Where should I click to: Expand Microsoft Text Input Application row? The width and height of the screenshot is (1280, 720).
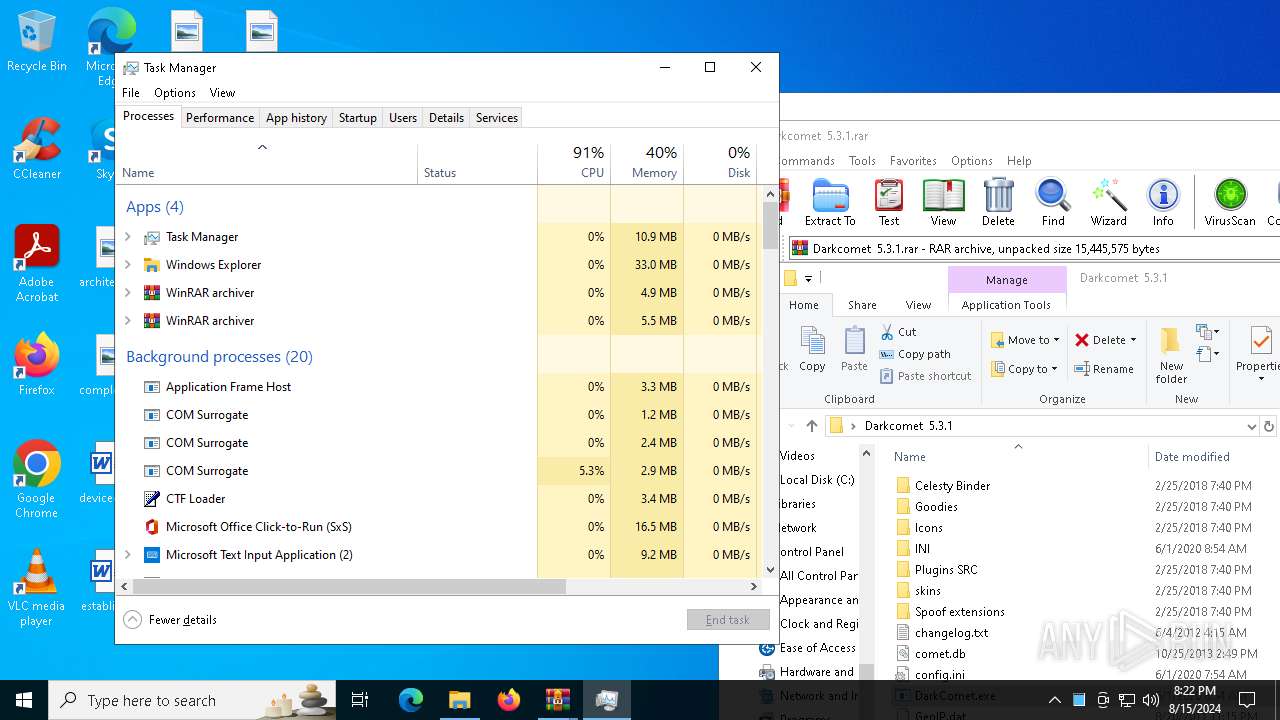pos(128,555)
